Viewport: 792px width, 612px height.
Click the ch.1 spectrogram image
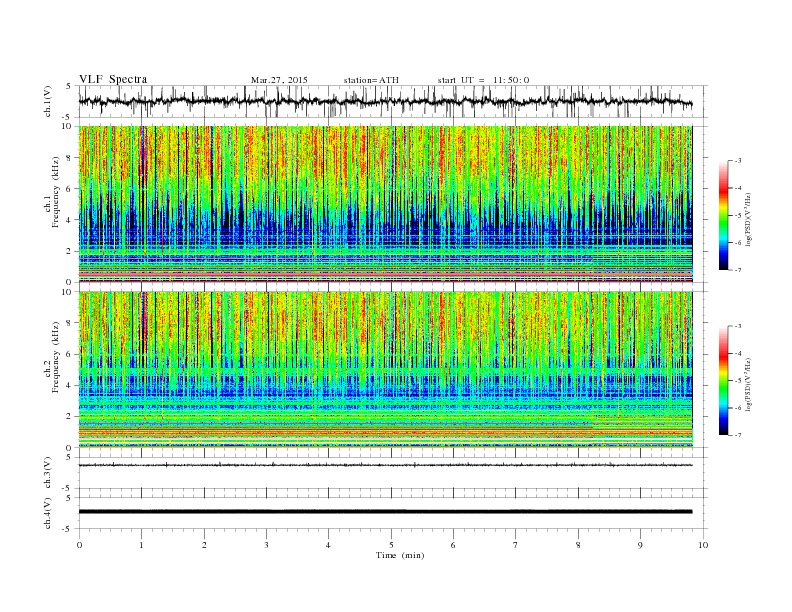(x=385, y=204)
